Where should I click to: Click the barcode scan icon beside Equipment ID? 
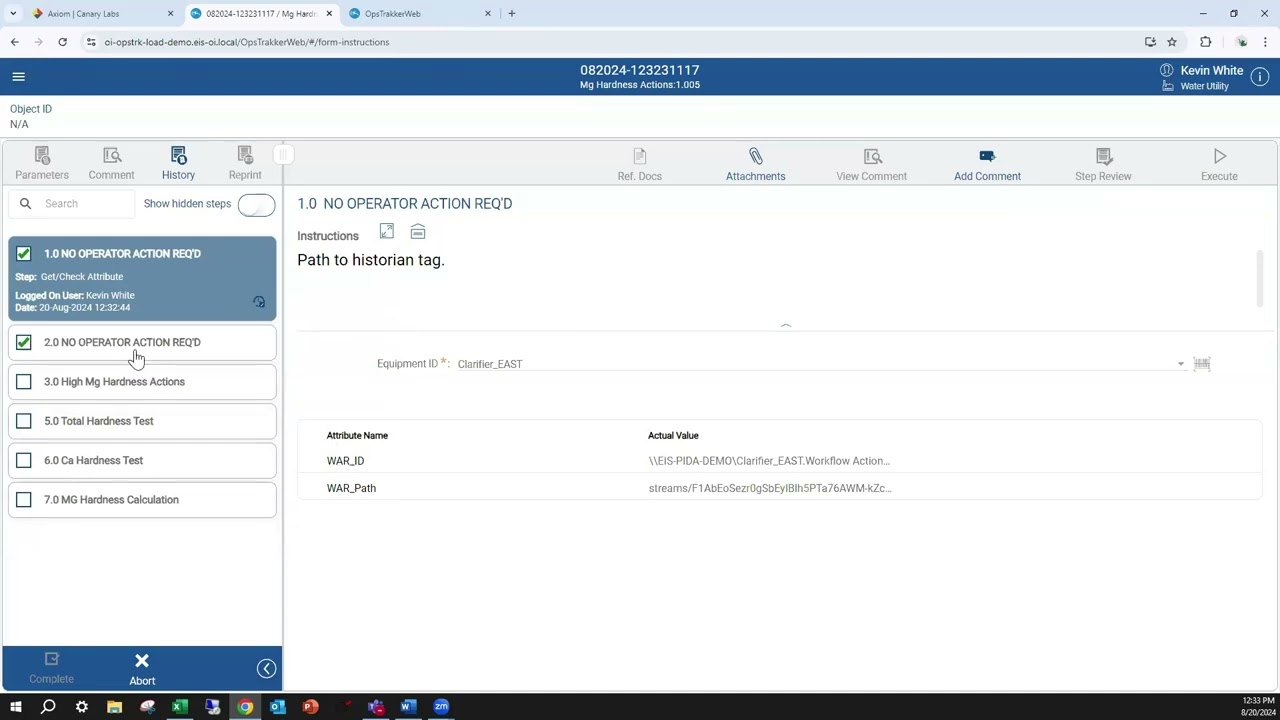(x=1202, y=364)
